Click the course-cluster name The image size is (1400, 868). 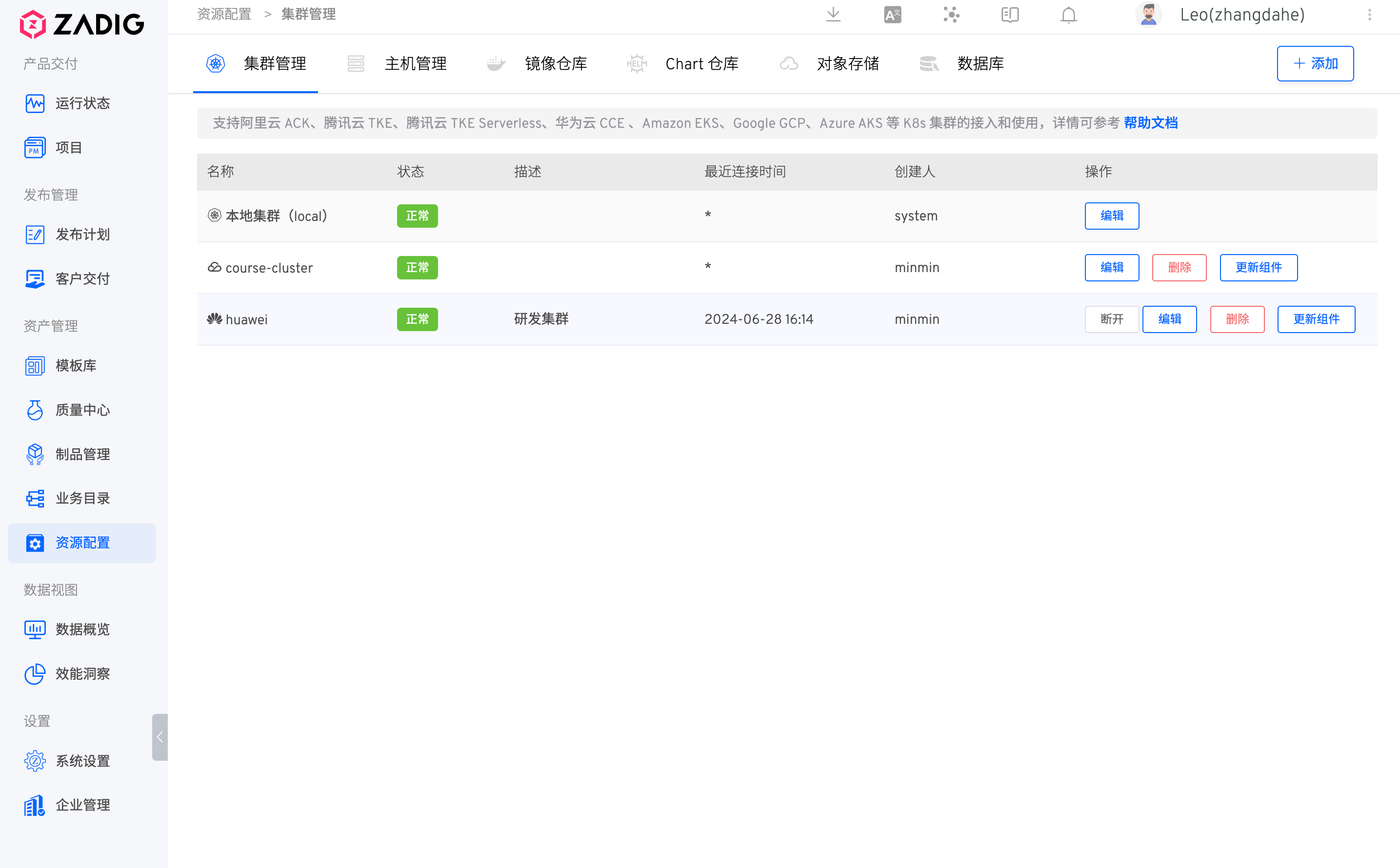269,268
